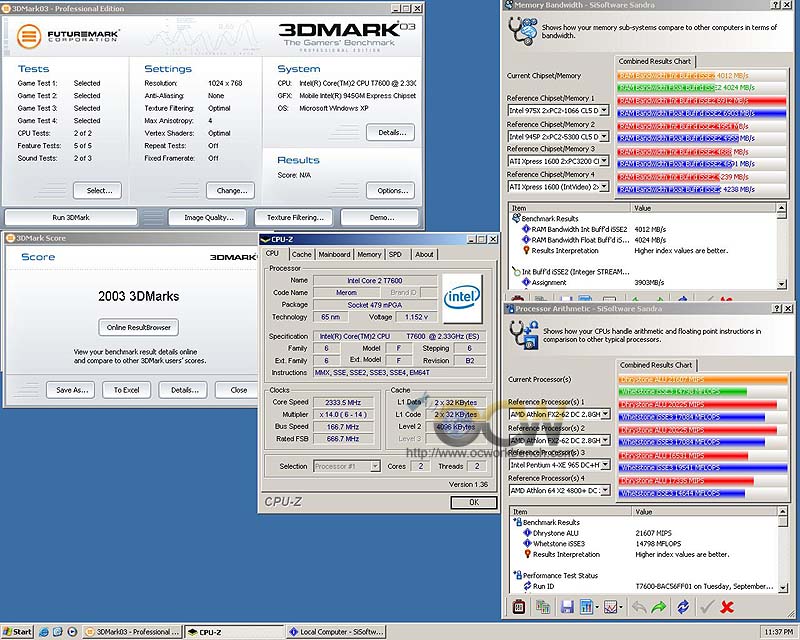Viewport: 800px width, 640px height.
Task: Open Reference Chipset/Memory 3 dropdown
Action: tap(604, 161)
